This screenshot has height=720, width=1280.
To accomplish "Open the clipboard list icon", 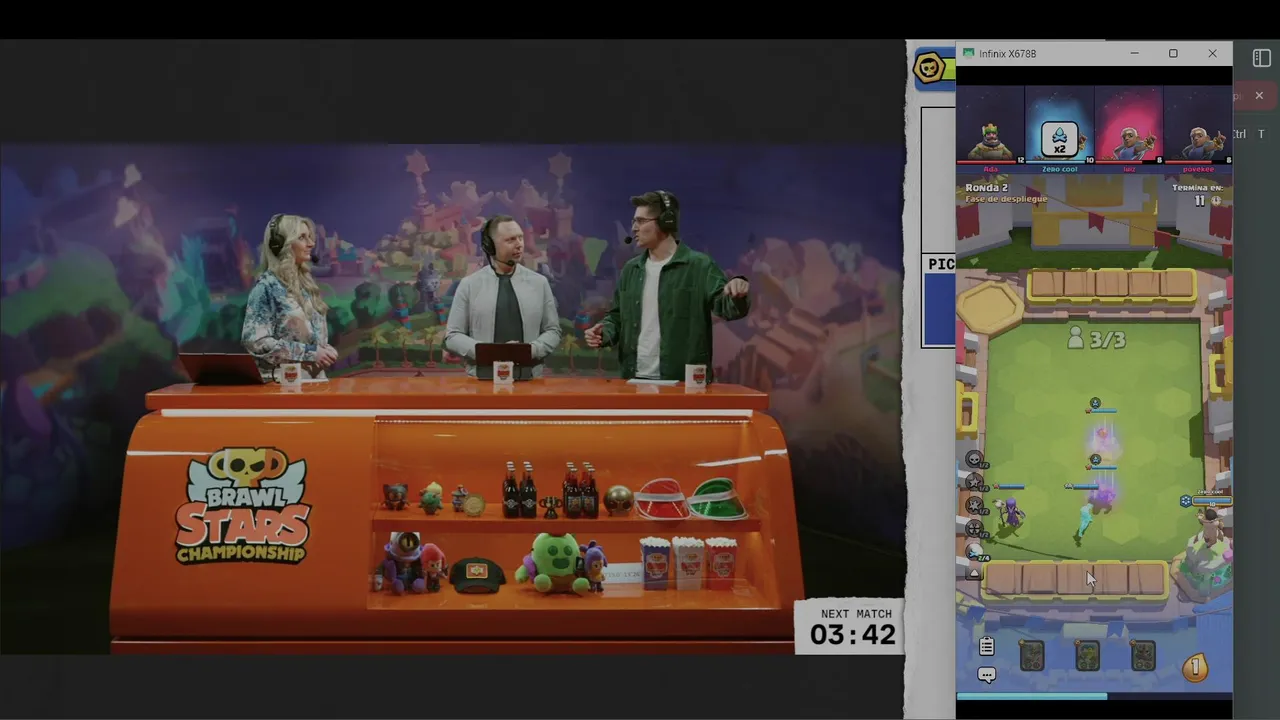I will (x=987, y=646).
